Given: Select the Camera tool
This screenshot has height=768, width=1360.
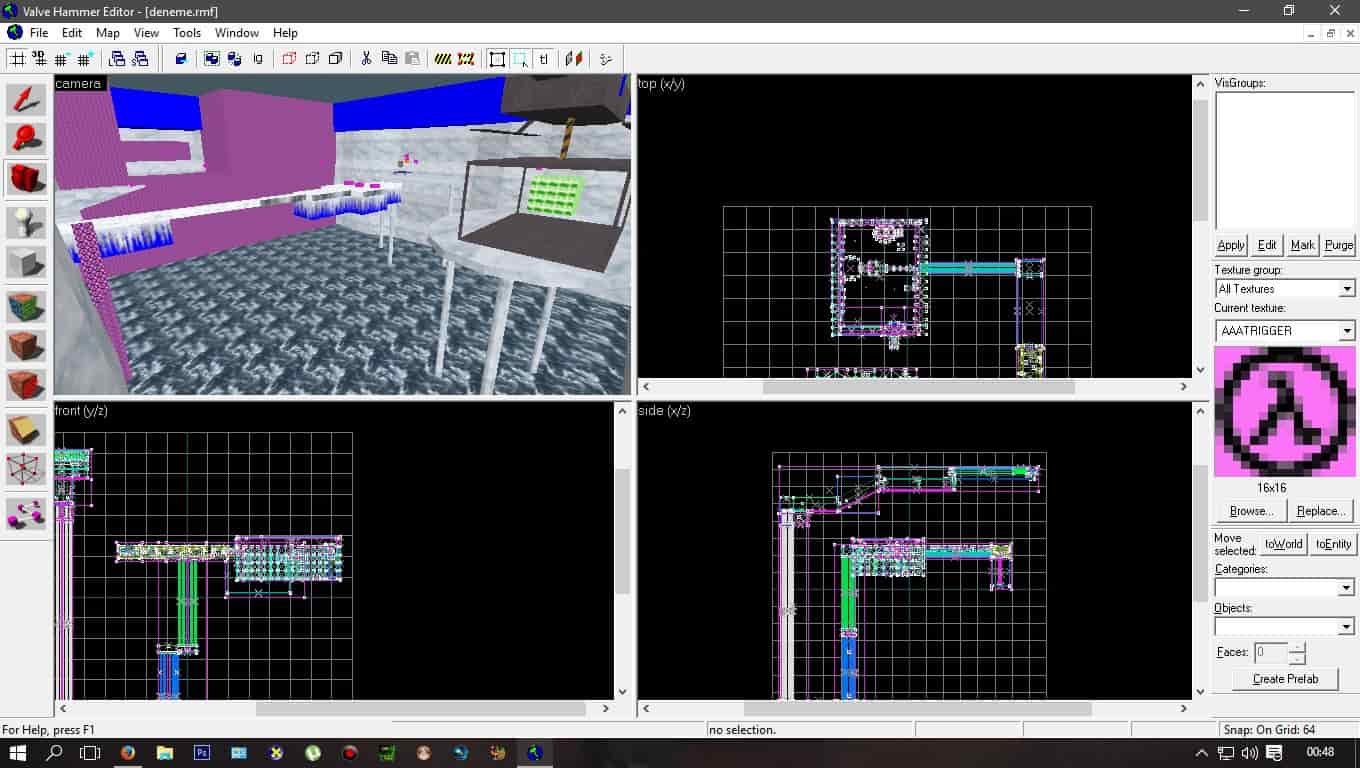Looking at the screenshot, I should pyautogui.click(x=26, y=179).
